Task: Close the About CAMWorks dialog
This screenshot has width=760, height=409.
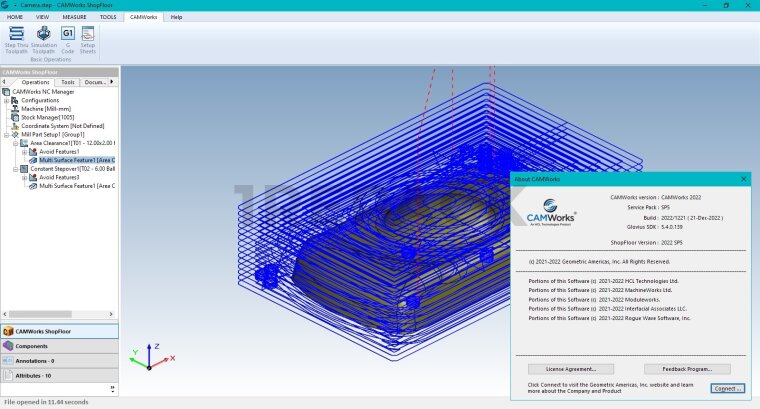Action: coord(744,179)
